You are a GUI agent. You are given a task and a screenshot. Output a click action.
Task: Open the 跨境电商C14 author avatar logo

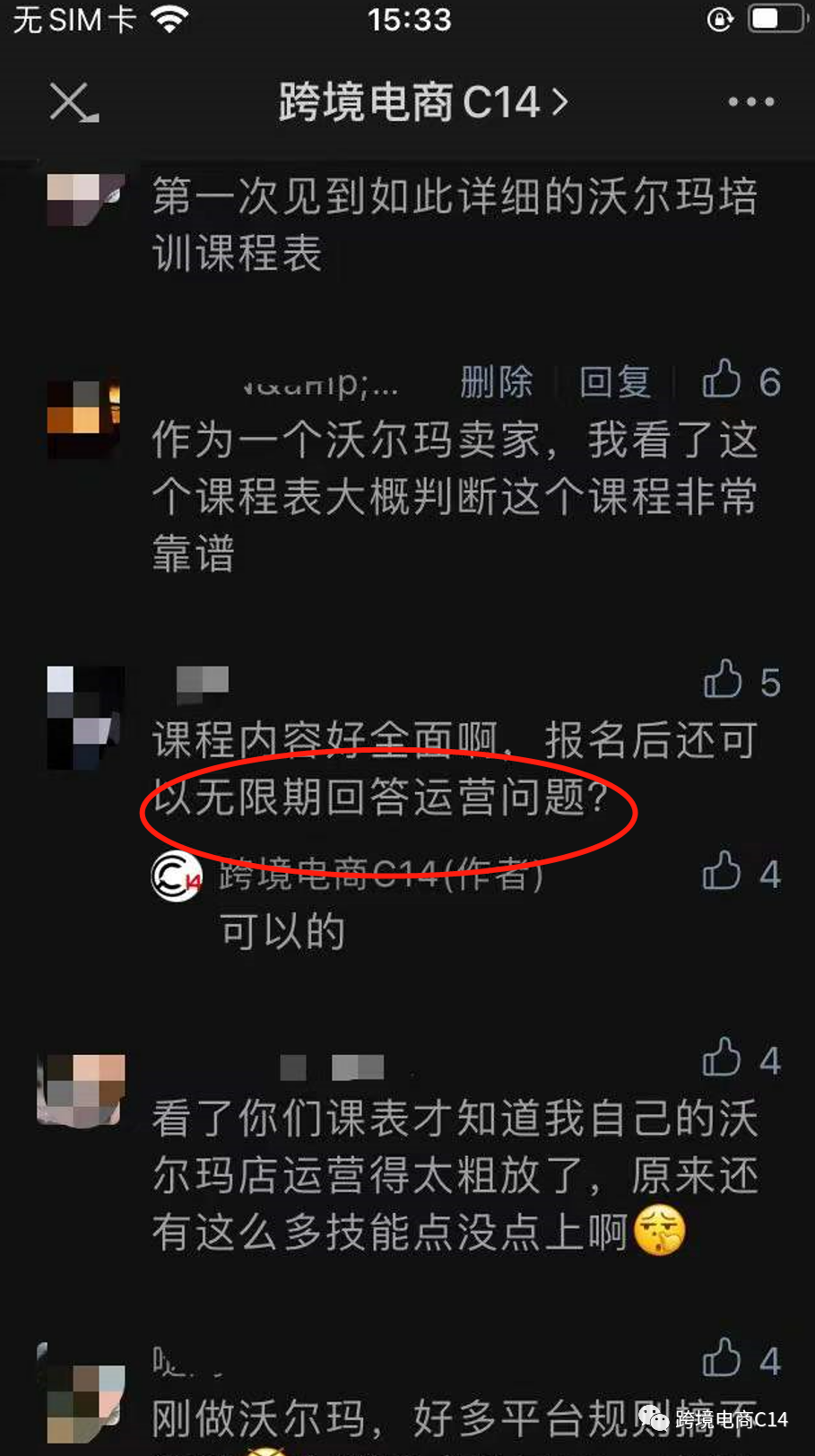click(x=177, y=876)
